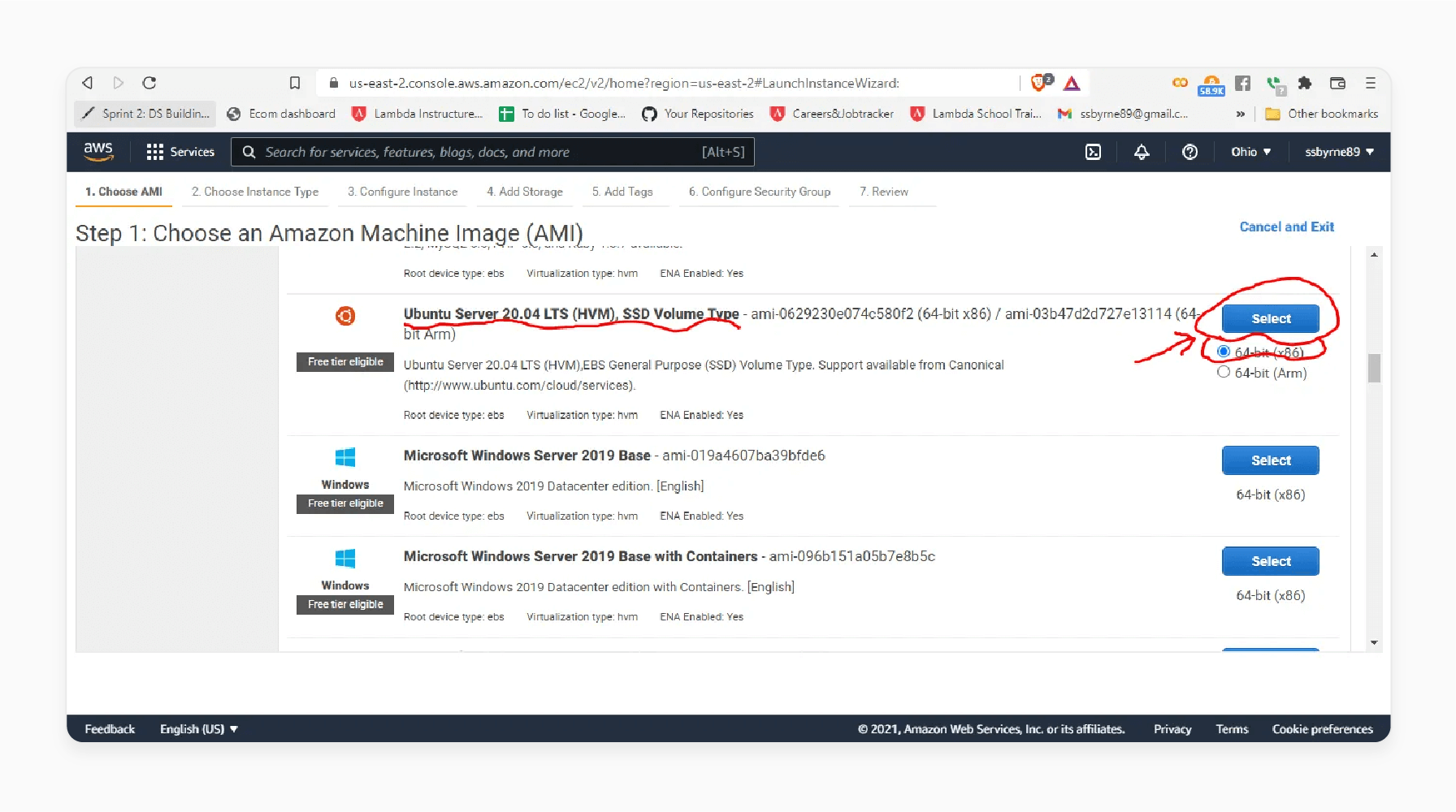
Task: Select Microsoft Windows Server 2019 Base AMI
Action: tap(1271, 460)
